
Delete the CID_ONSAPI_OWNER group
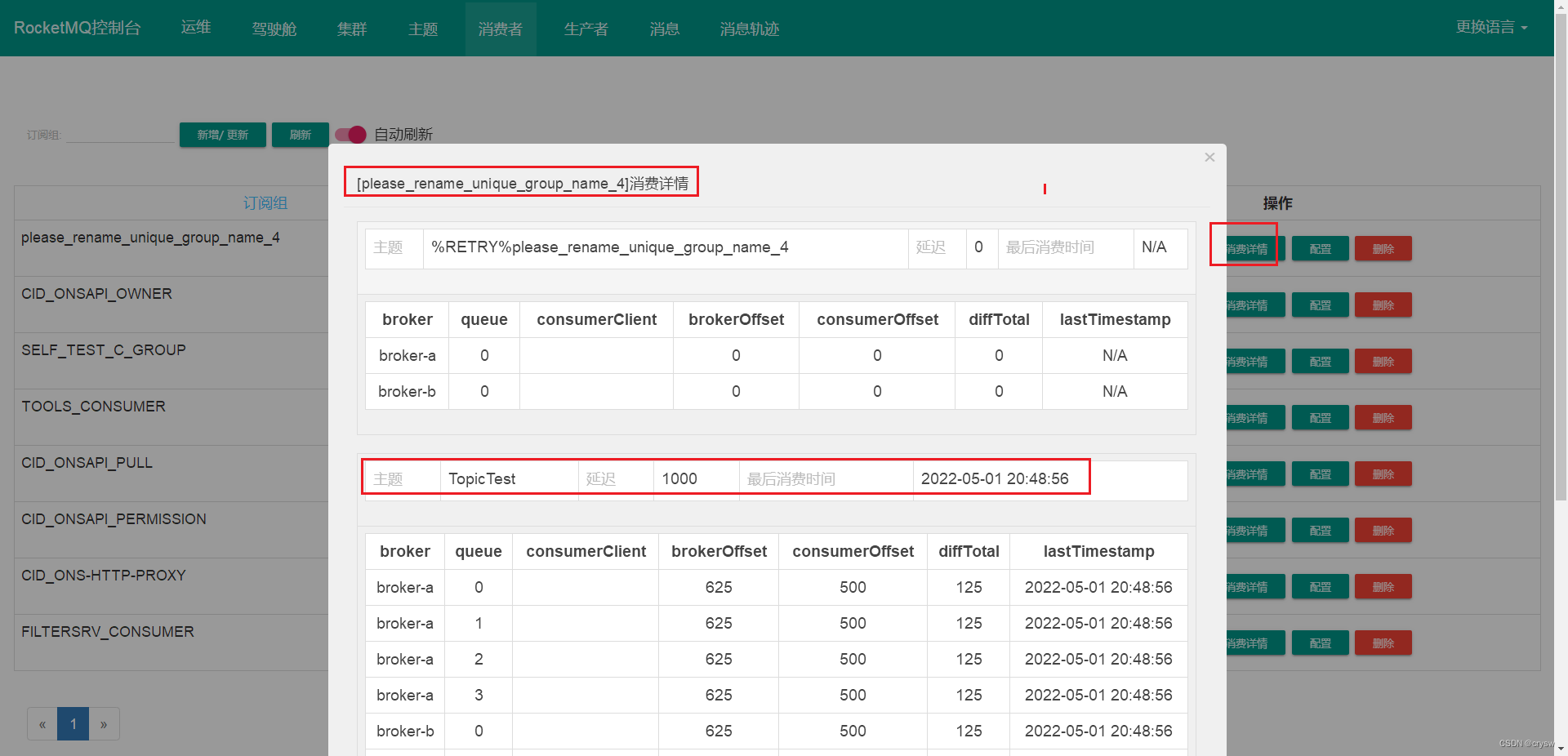[1383, 305]
